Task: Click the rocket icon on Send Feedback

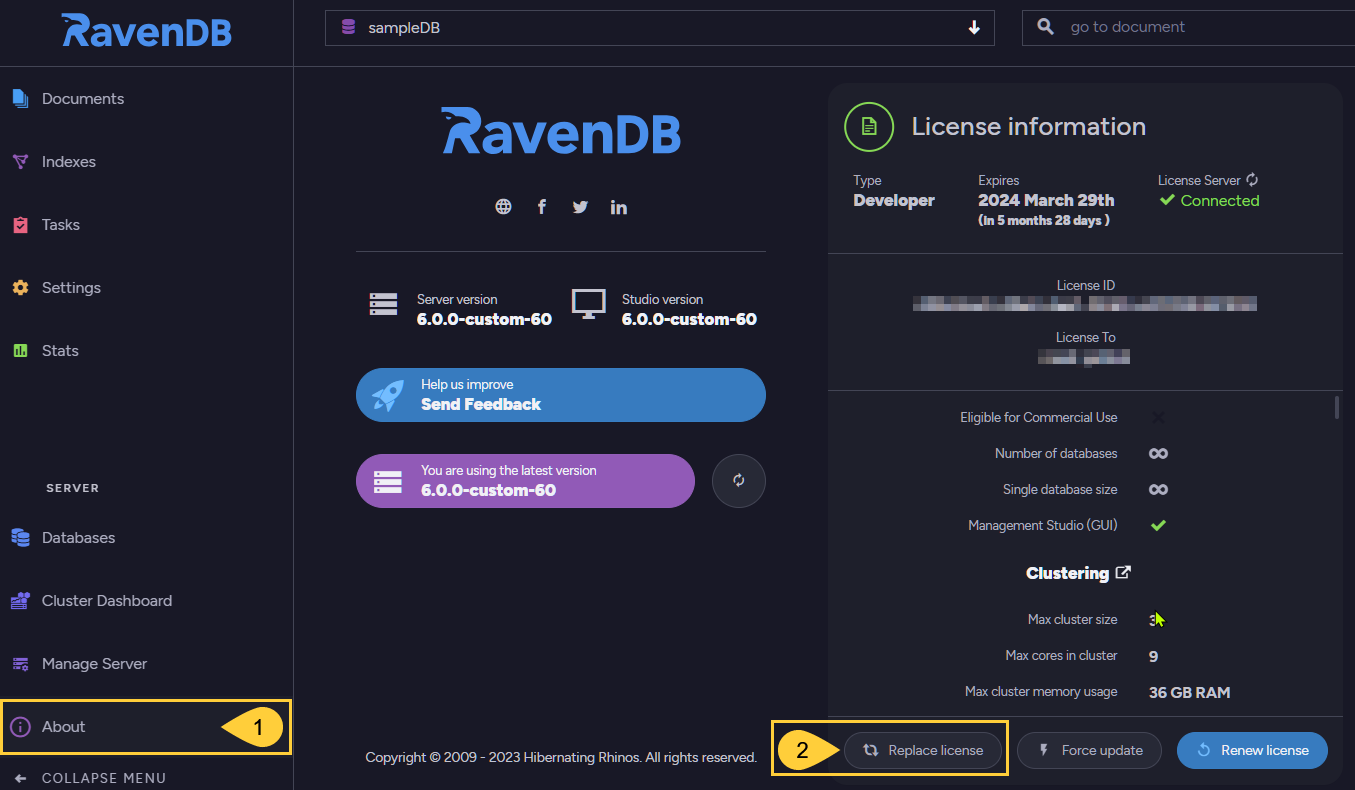Action: pyautogui.click(x=388, y=395)
